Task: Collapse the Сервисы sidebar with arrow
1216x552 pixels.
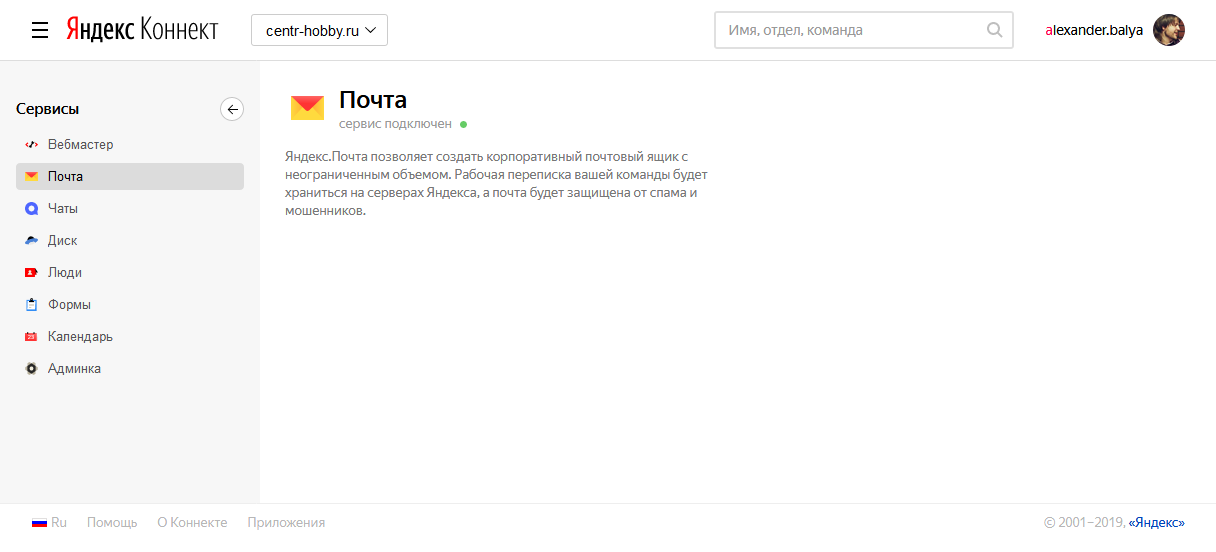Action: click(x=232, y=109)
